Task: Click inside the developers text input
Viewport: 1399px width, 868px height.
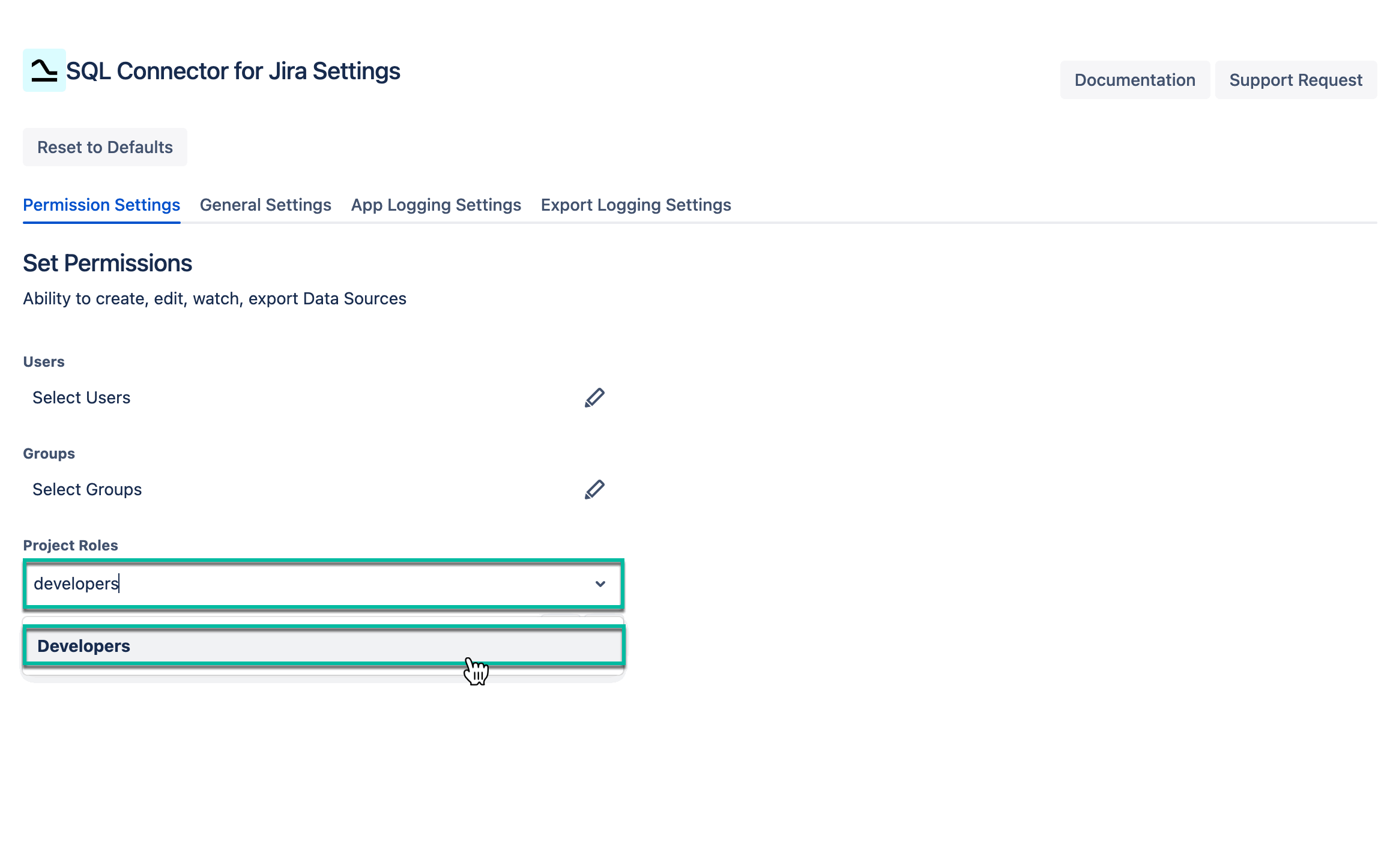Action: pyautogui.click(x=240, y=583)
